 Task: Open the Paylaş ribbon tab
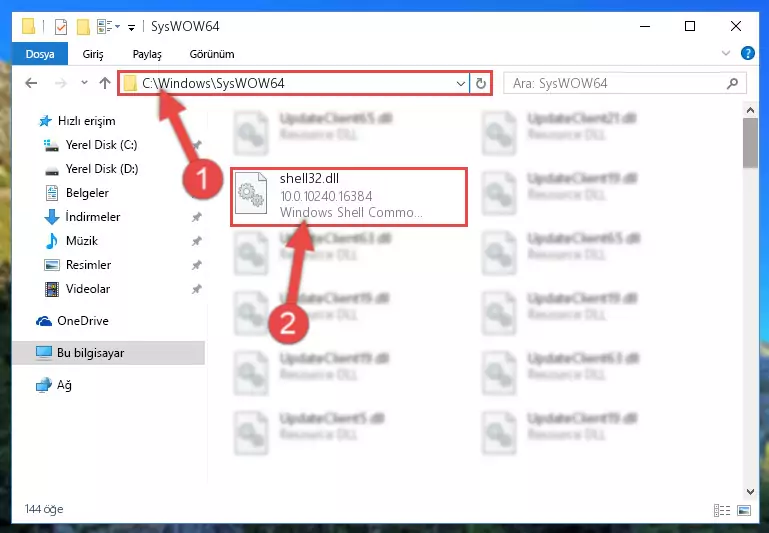147,54
